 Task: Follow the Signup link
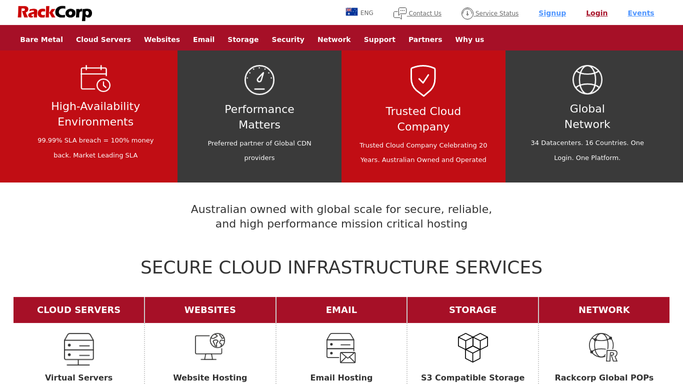(x=552, y=13)
